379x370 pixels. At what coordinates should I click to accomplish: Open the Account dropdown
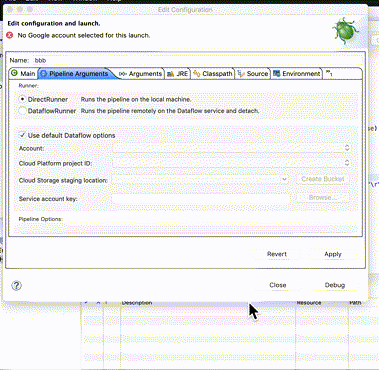point(232,148)
